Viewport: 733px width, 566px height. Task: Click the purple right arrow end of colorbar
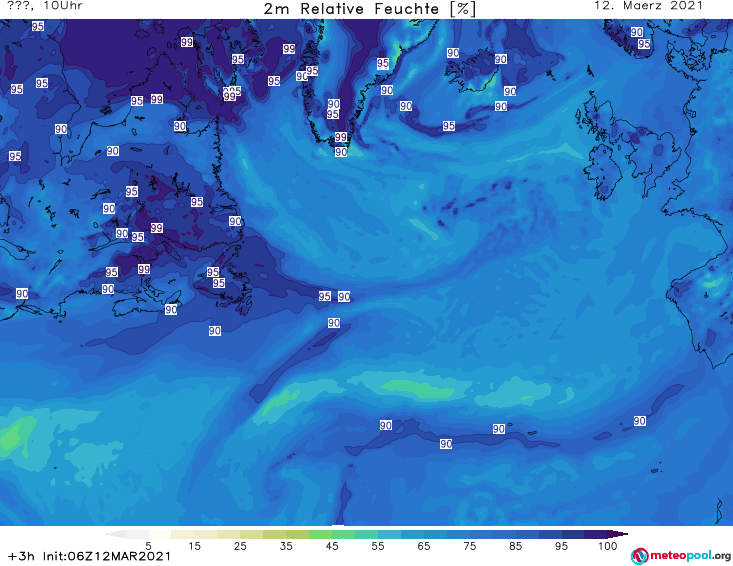(x=618, y=534)
